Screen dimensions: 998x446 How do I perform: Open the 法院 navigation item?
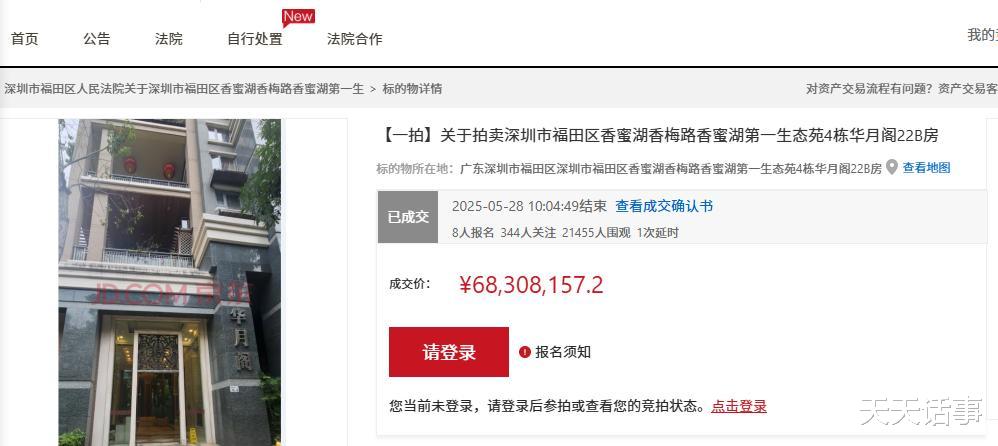[x=169, y=39]
